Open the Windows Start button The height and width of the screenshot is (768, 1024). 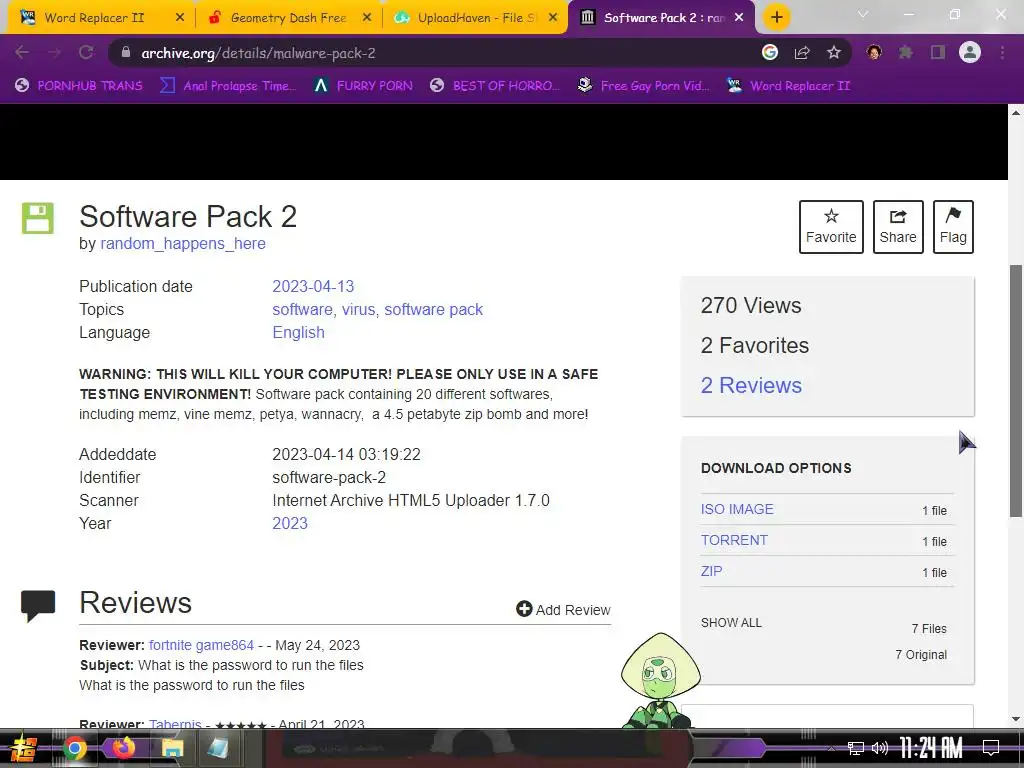coord(23,748)
